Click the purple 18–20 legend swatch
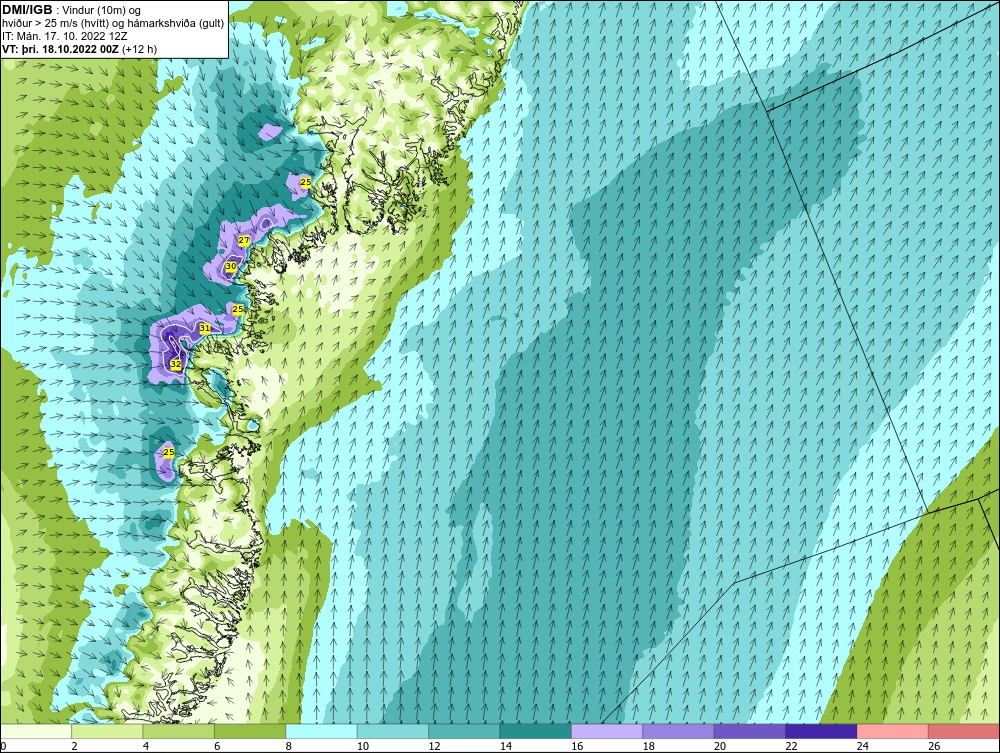This screenshot has width=1000, height=753. (x=679, y=731)
